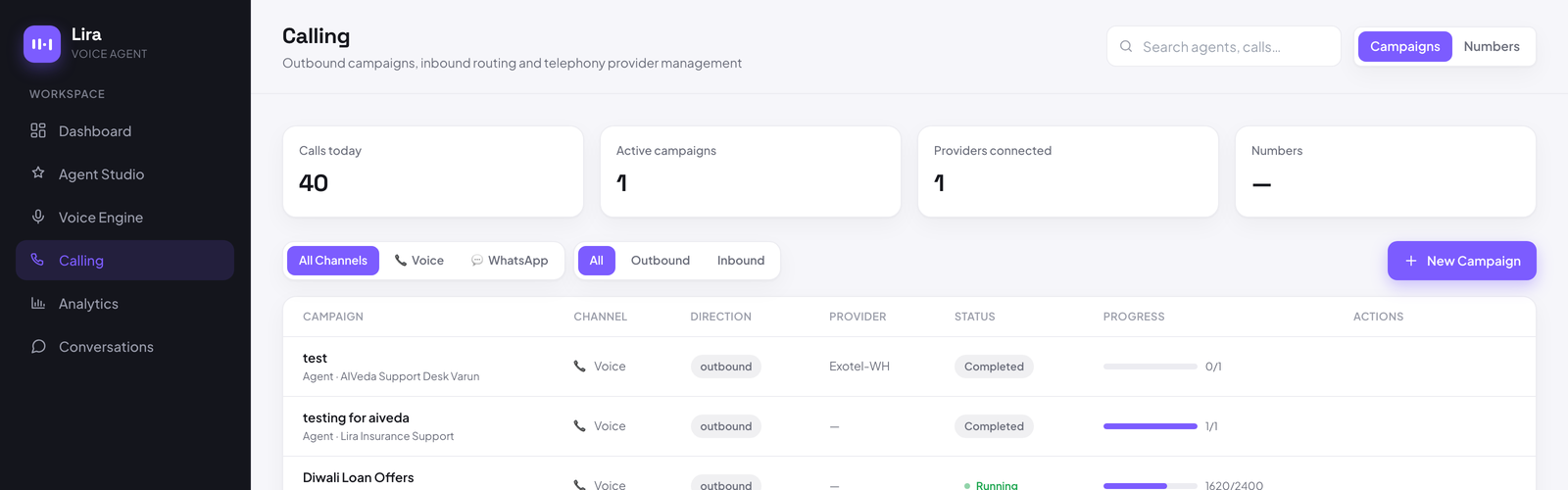Click progress bar in testing for aiveda row
1568x490 pixels.
(1151, 426)
